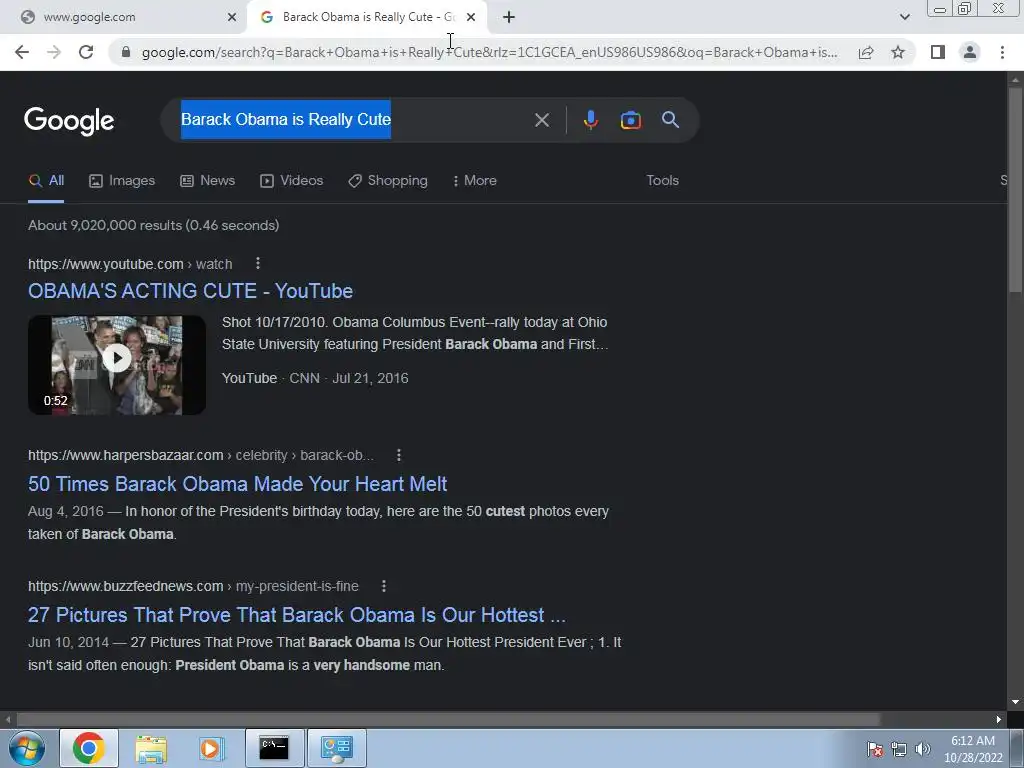This screenshot has height=768, width=1024.
Task: Close the www.google.com tab
Action: tap(232, 18)
